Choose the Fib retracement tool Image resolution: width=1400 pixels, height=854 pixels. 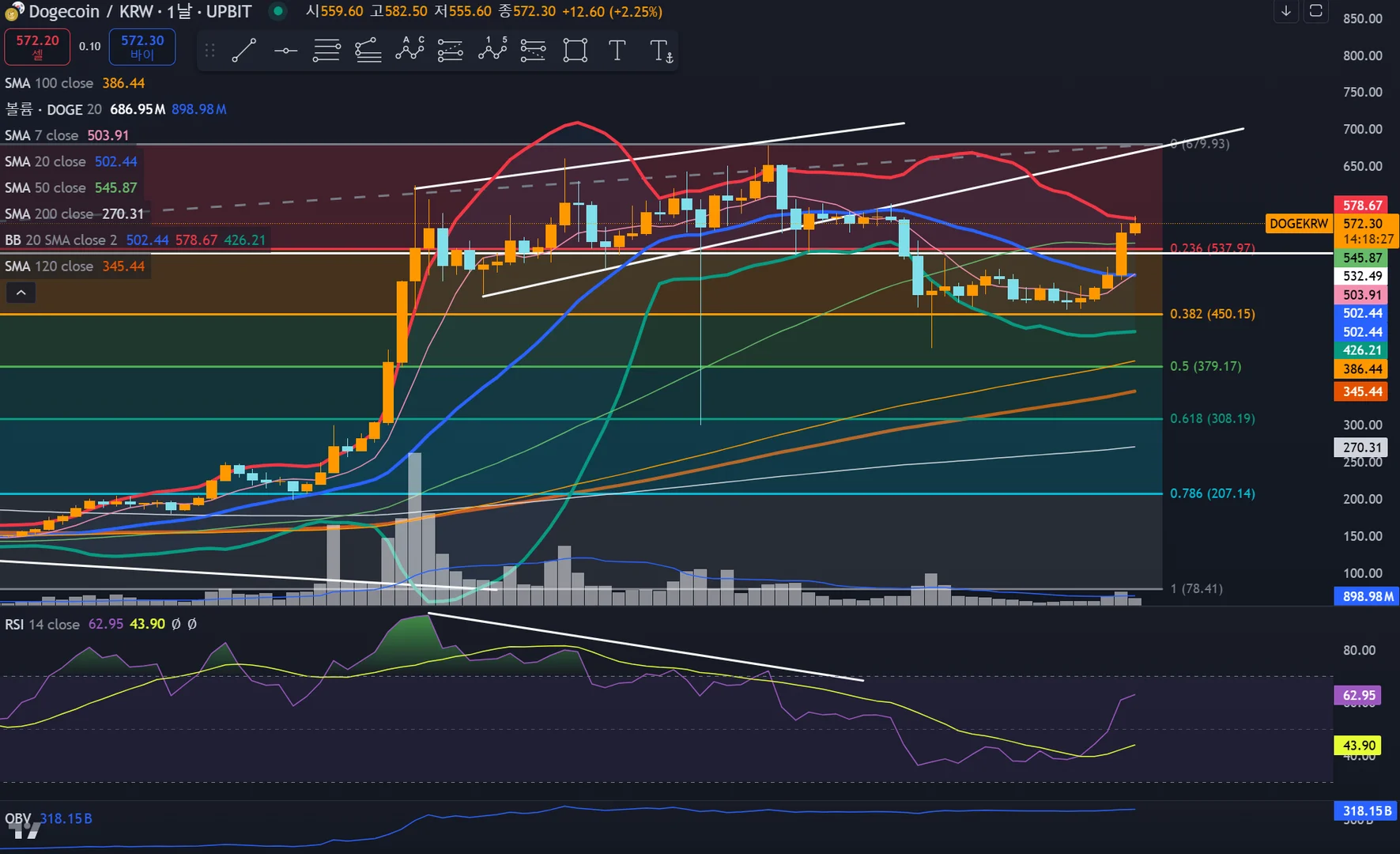click(326, 51)
